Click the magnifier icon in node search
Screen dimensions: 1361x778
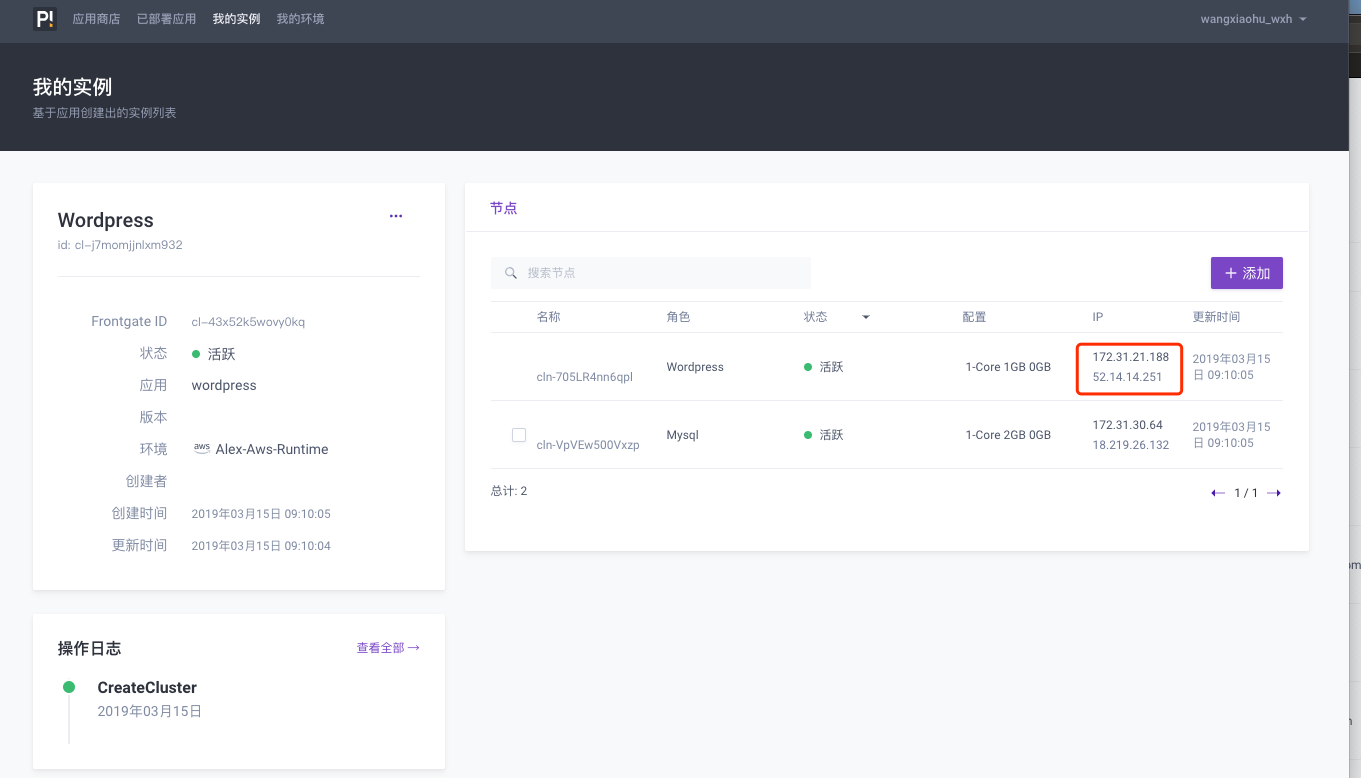[x=511, y=272]
